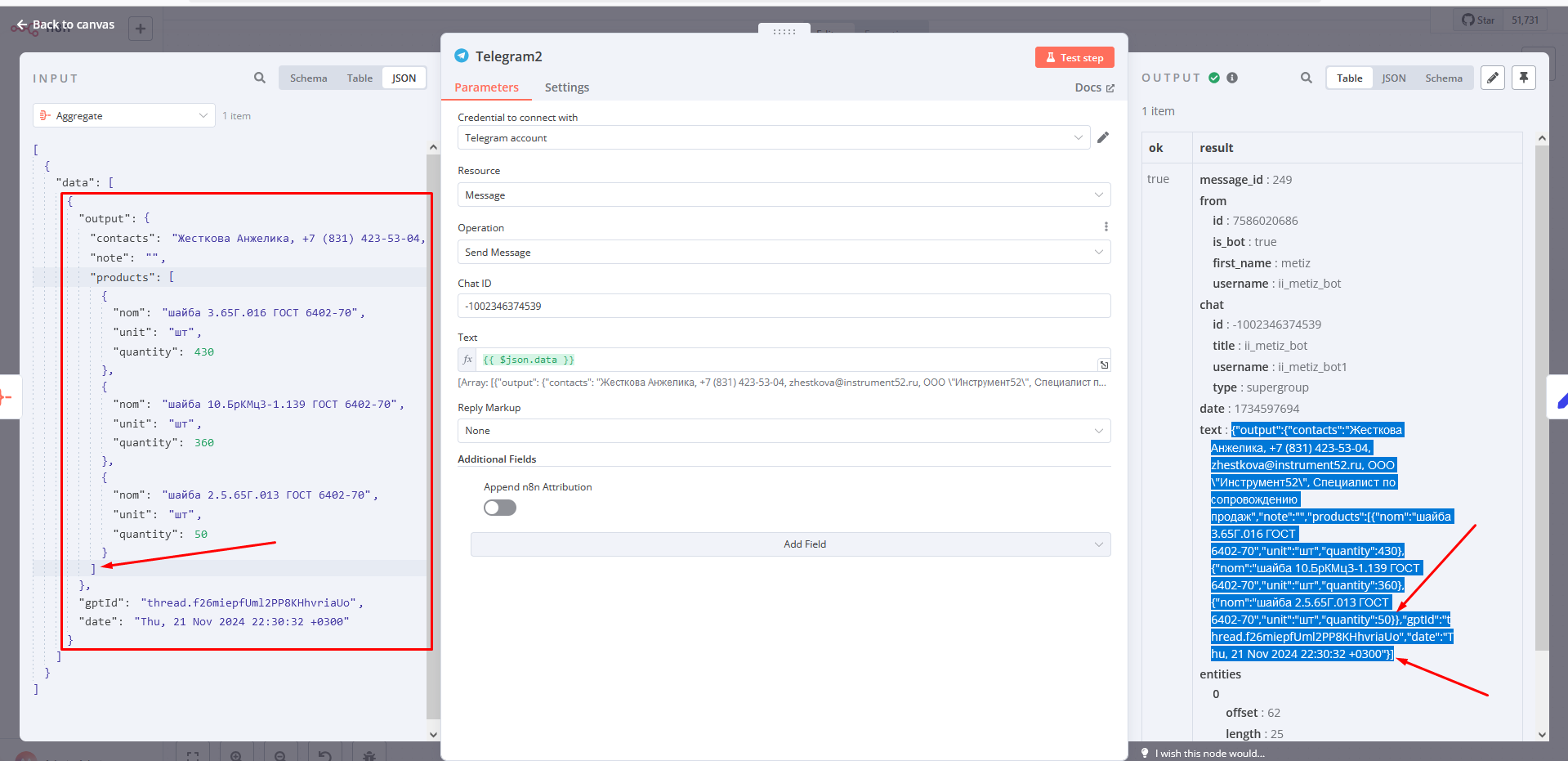Expand the Text expression editor
1568x761 pixels.
tap(1104, 365)
